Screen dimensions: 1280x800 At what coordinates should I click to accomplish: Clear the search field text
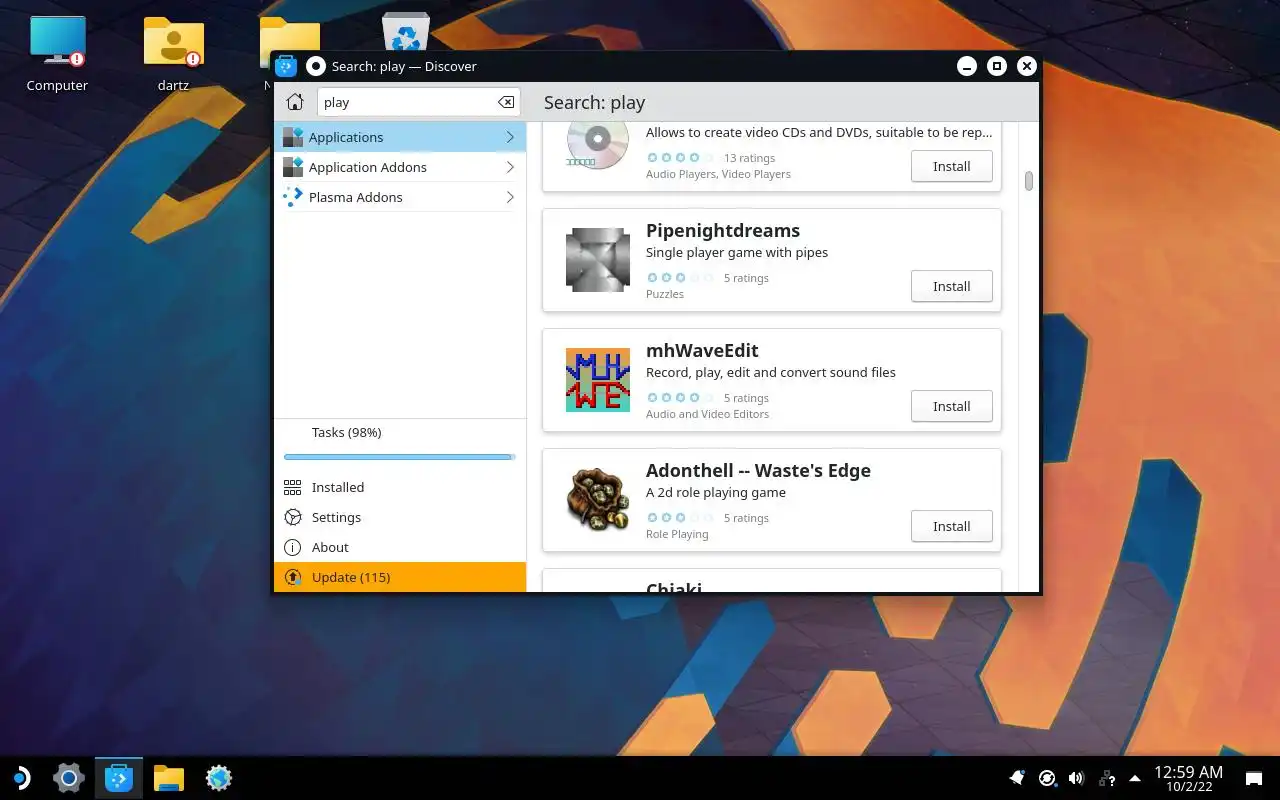pyautogui.click(x=506, y=102)
